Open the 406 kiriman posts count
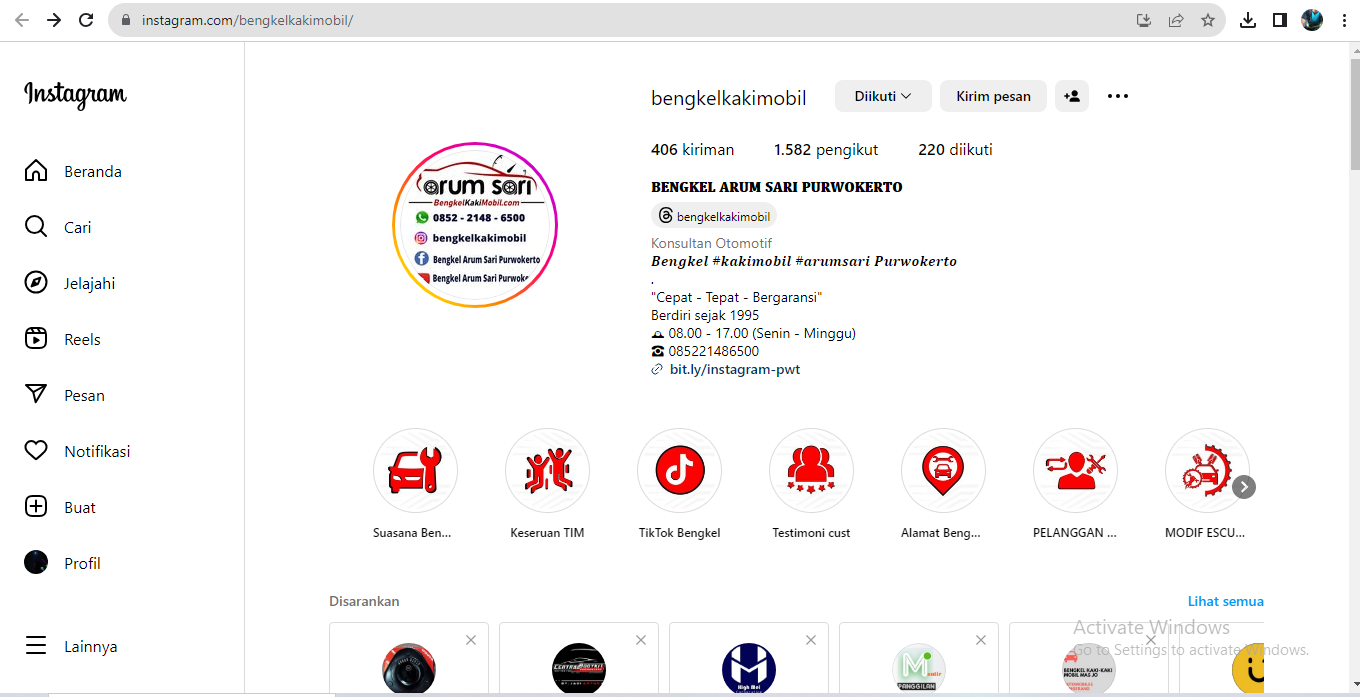Viewport: 1360px width, 697px height. point(692,150)
